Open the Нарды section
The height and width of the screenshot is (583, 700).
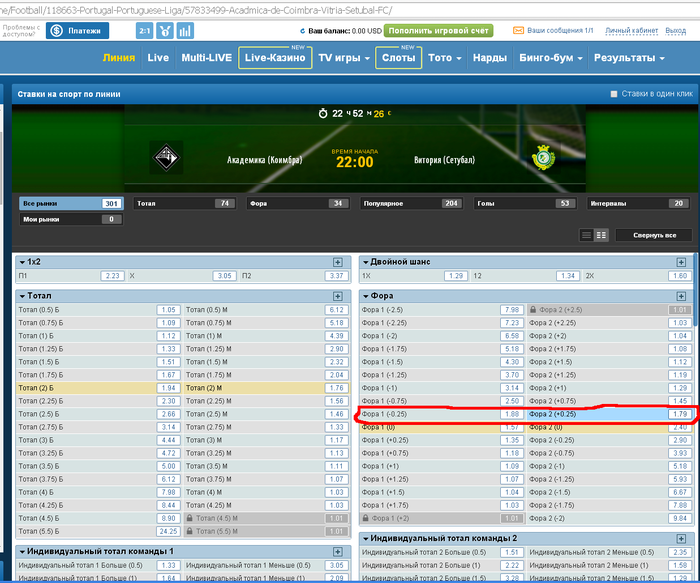[490, 58]
